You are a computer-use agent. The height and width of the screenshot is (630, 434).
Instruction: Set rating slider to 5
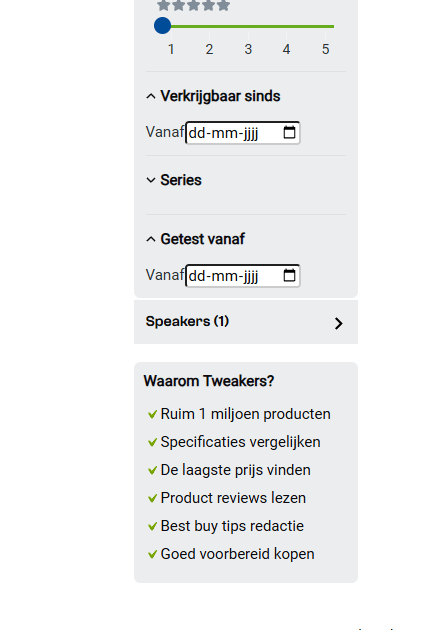pos(326,27)
